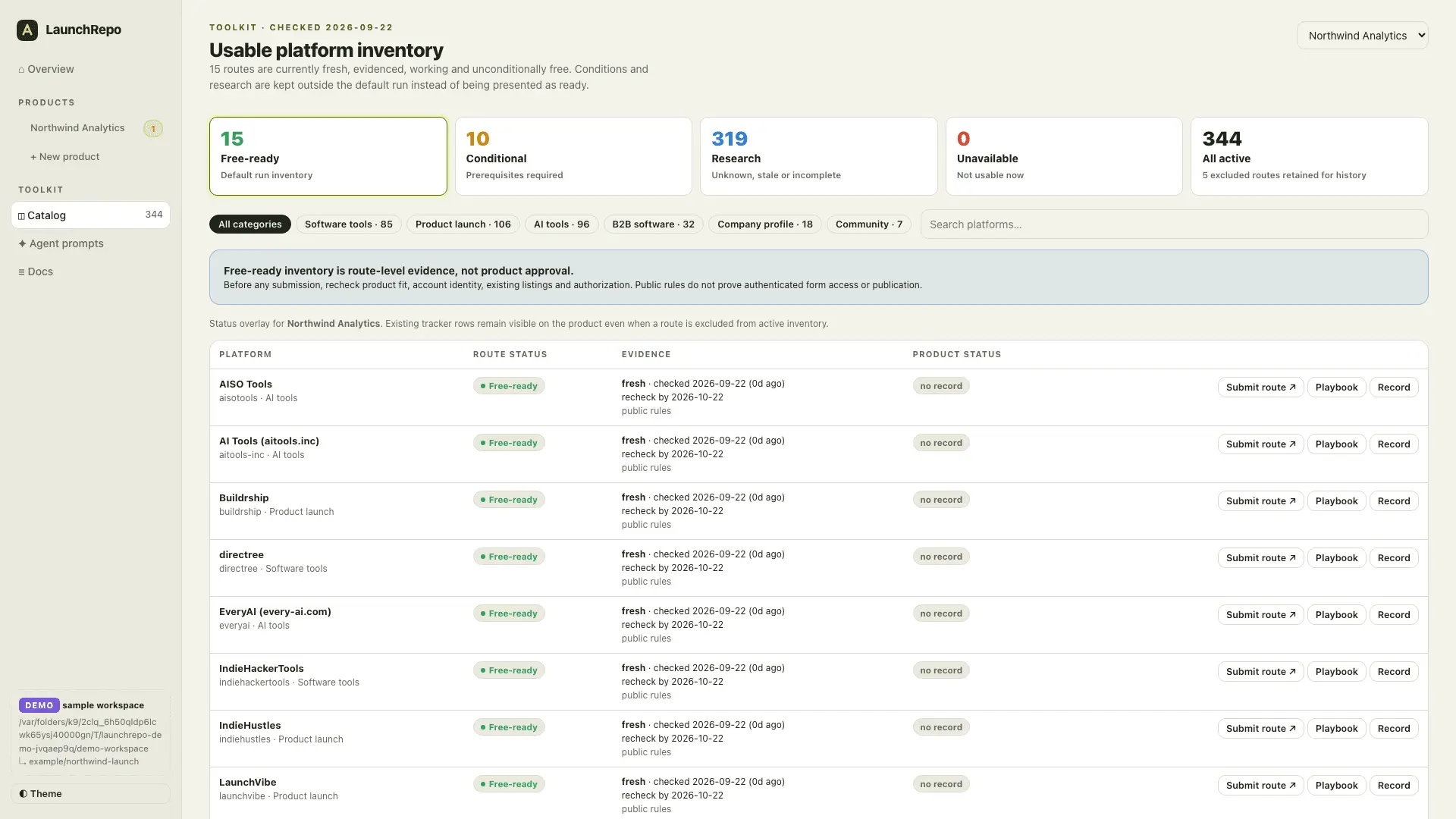Open Submit route for Buildrship
Image resolution: width=1456 pixels, height=819 pixels.
[1260, 501]
